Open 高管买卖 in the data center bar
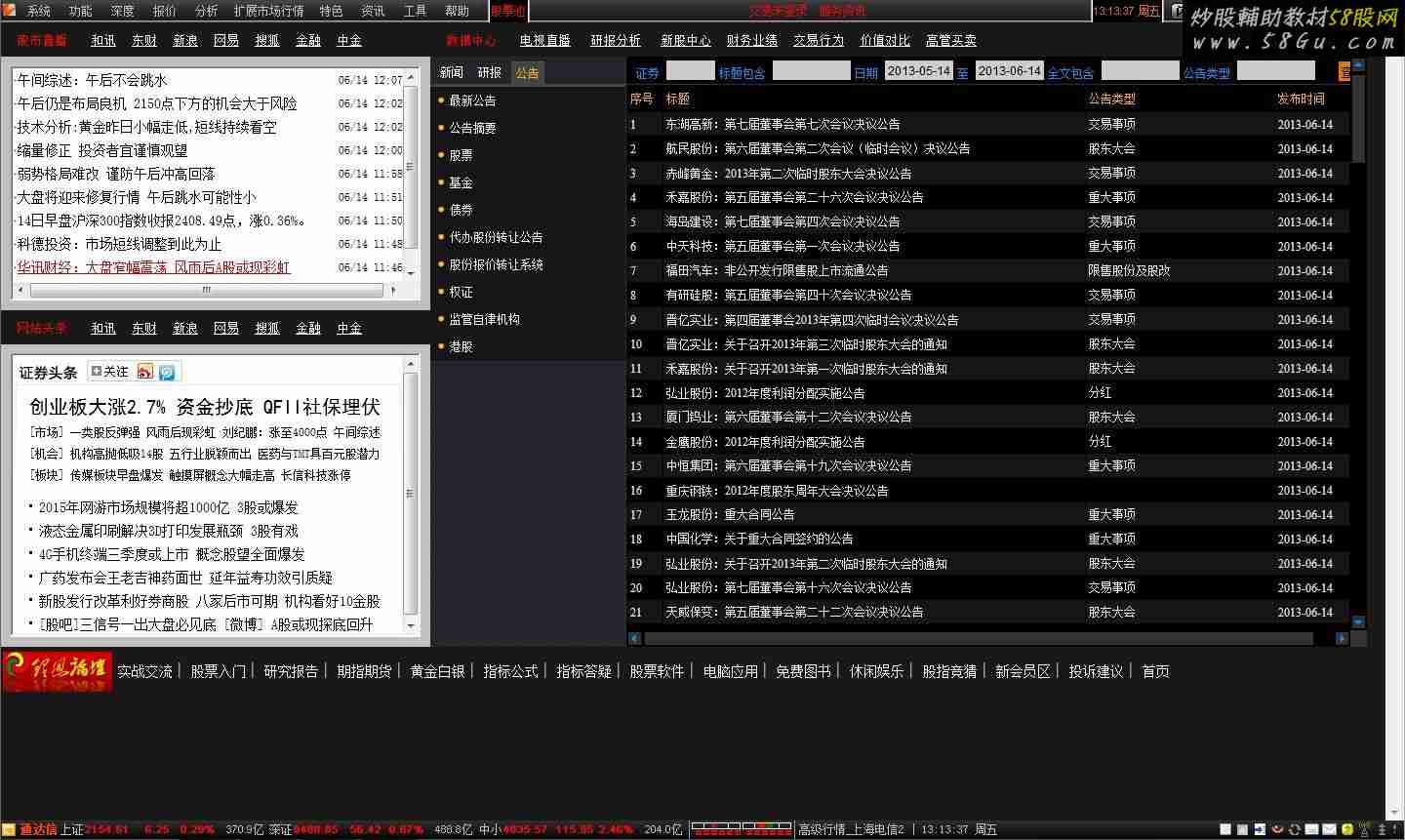This screenshot has height=840, width=1405. point(951,41)
